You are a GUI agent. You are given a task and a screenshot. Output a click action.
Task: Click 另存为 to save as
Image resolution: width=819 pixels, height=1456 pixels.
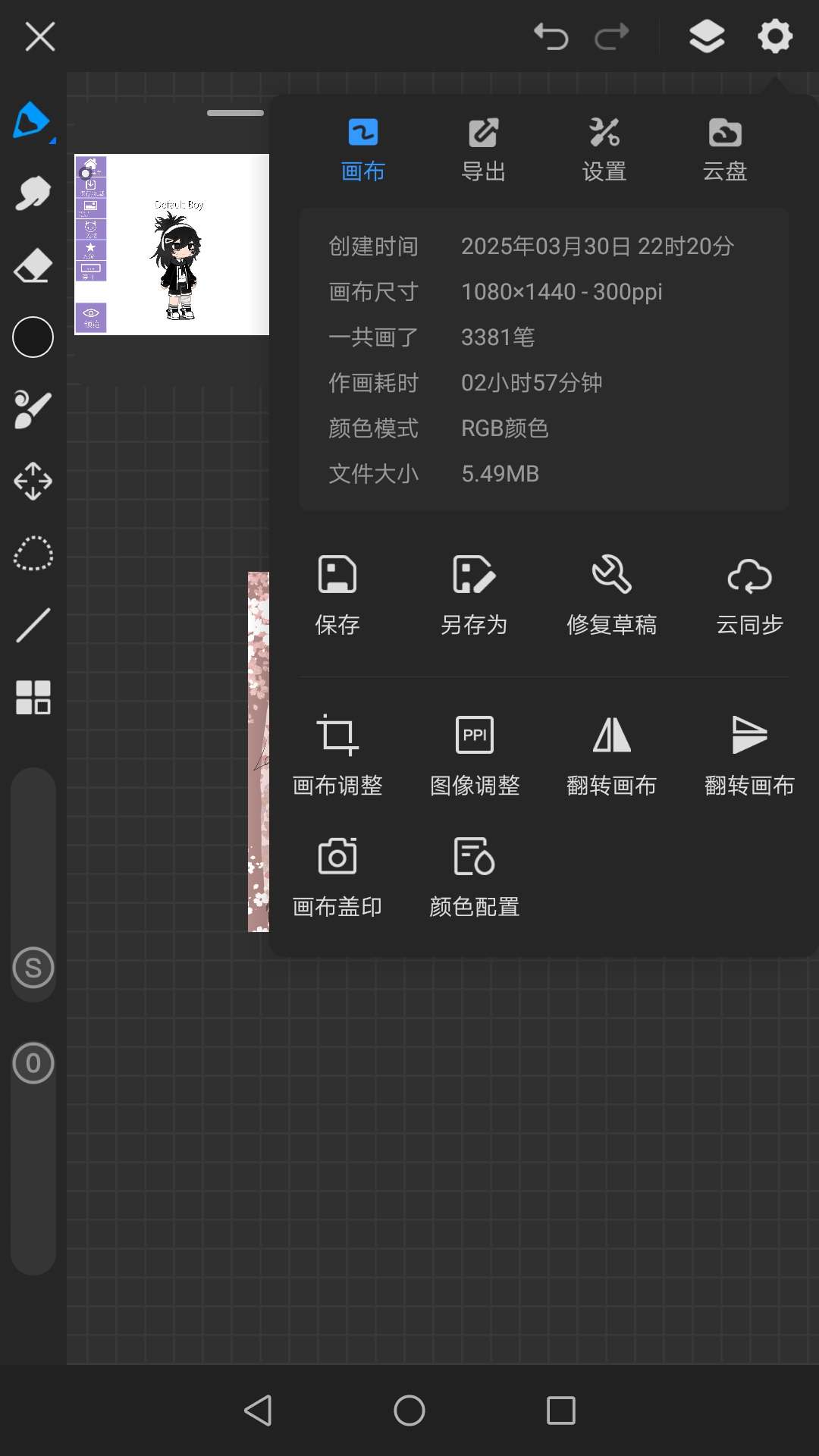tap(474, 595)
